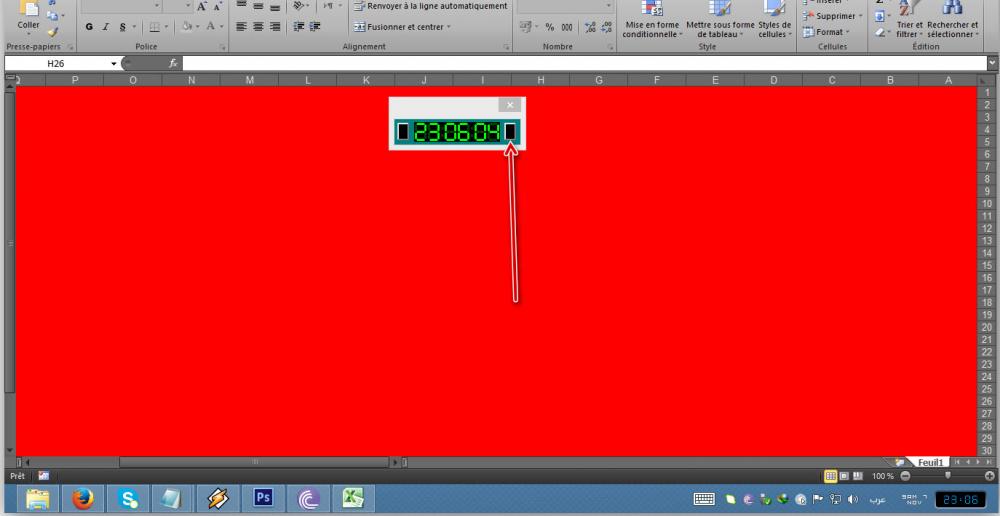
Task: Toggle bold G formatting
Action: click(89, 27)
